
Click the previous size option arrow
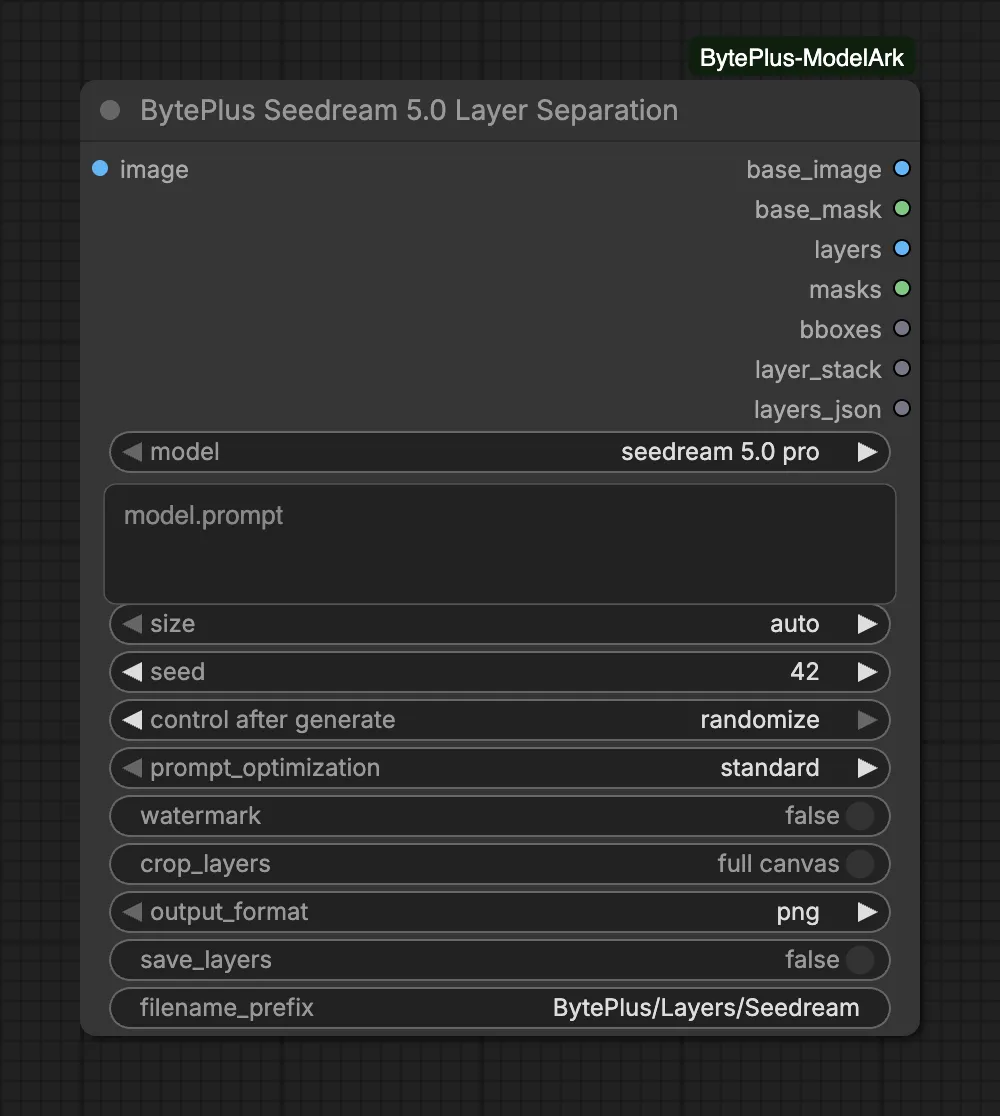[132, 624]
